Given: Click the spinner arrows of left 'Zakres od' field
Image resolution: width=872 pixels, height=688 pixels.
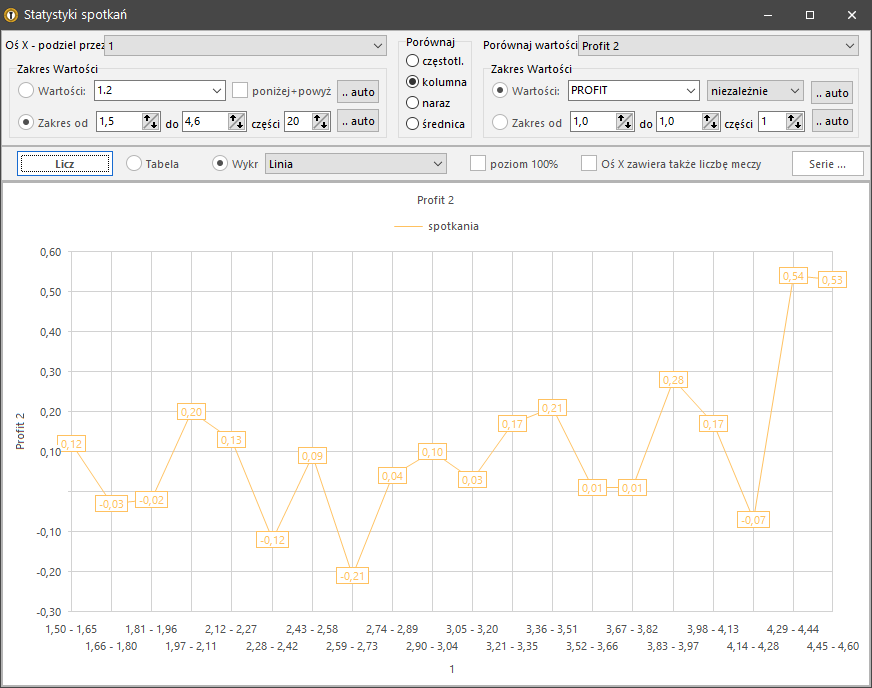Looking at the screenshot, I should (151, 121).
